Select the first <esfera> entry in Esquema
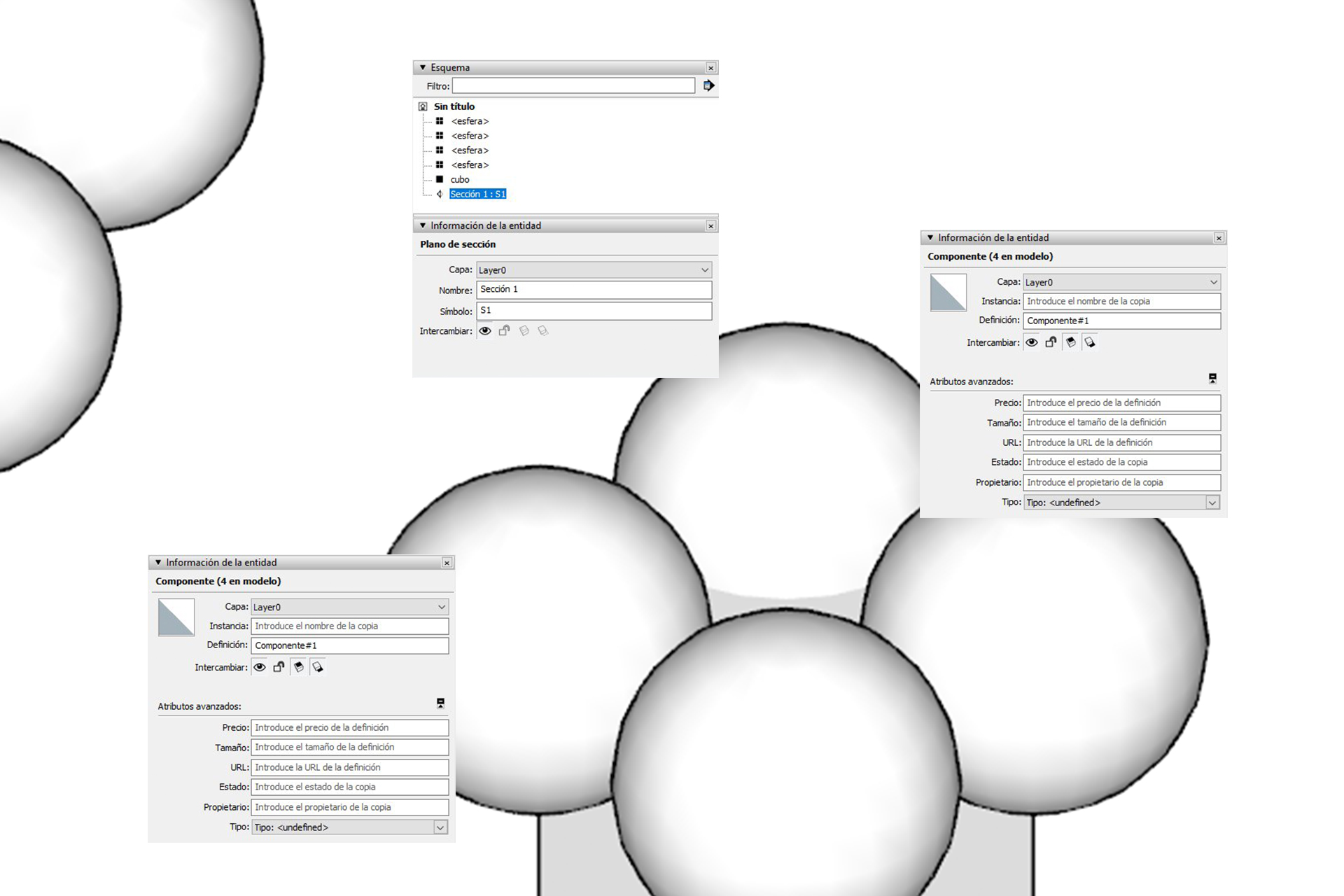This screenshot has height=896, width=1344. pyautogui.click(x=470, y=121)
